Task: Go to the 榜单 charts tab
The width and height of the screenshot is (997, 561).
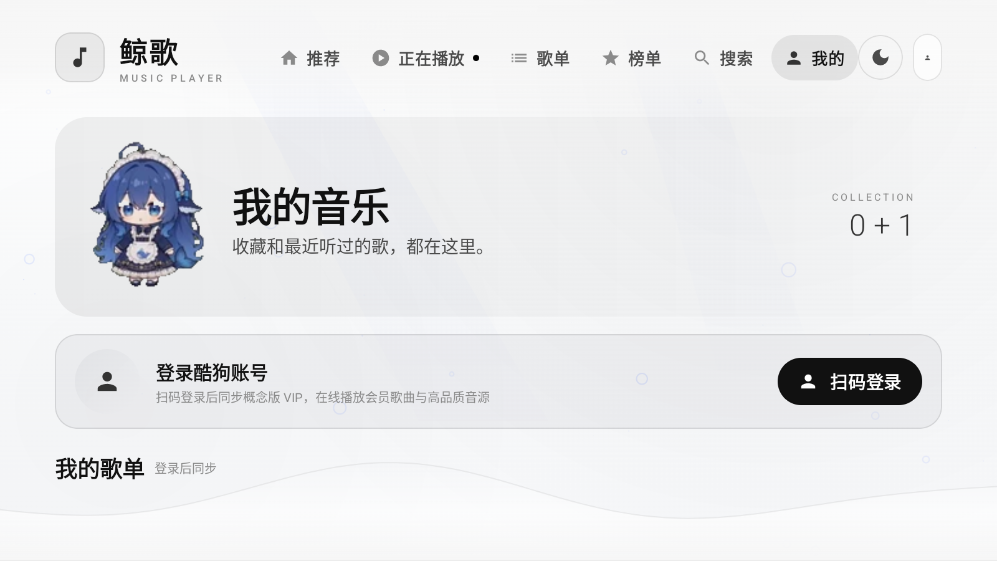Action: 632,58
